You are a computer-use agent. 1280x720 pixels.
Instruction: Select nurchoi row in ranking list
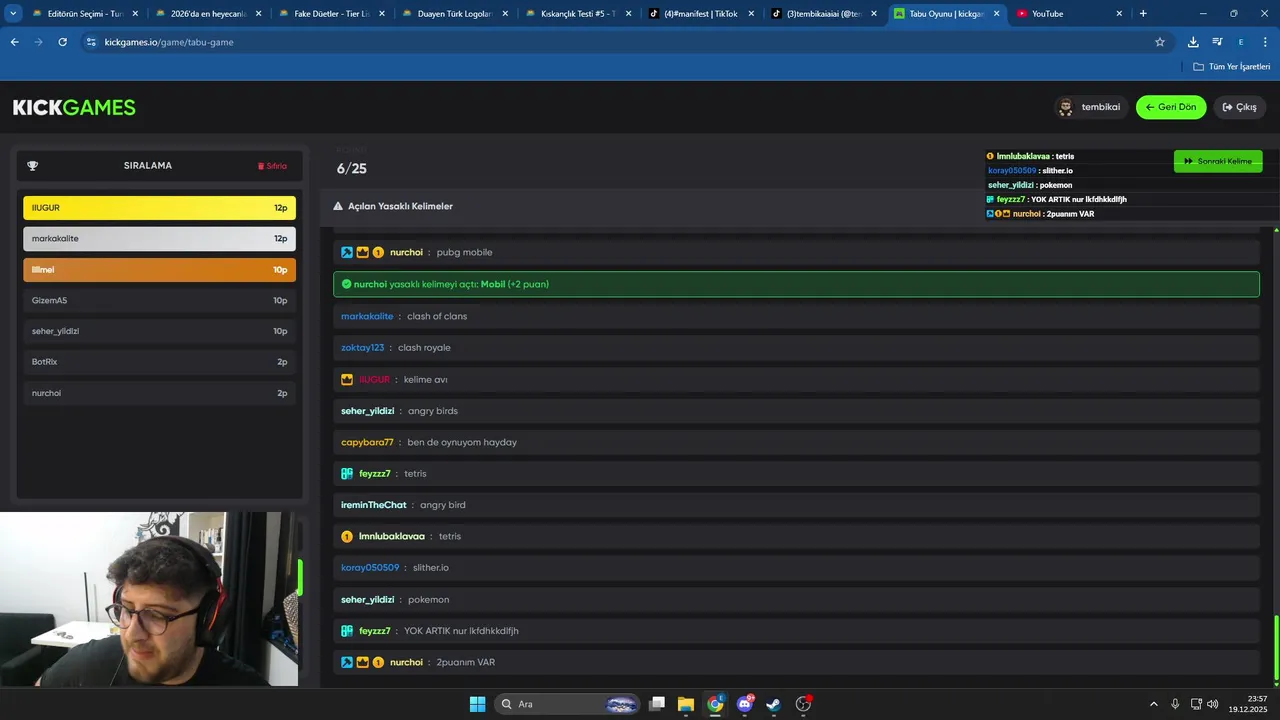(x=159, y=393)
